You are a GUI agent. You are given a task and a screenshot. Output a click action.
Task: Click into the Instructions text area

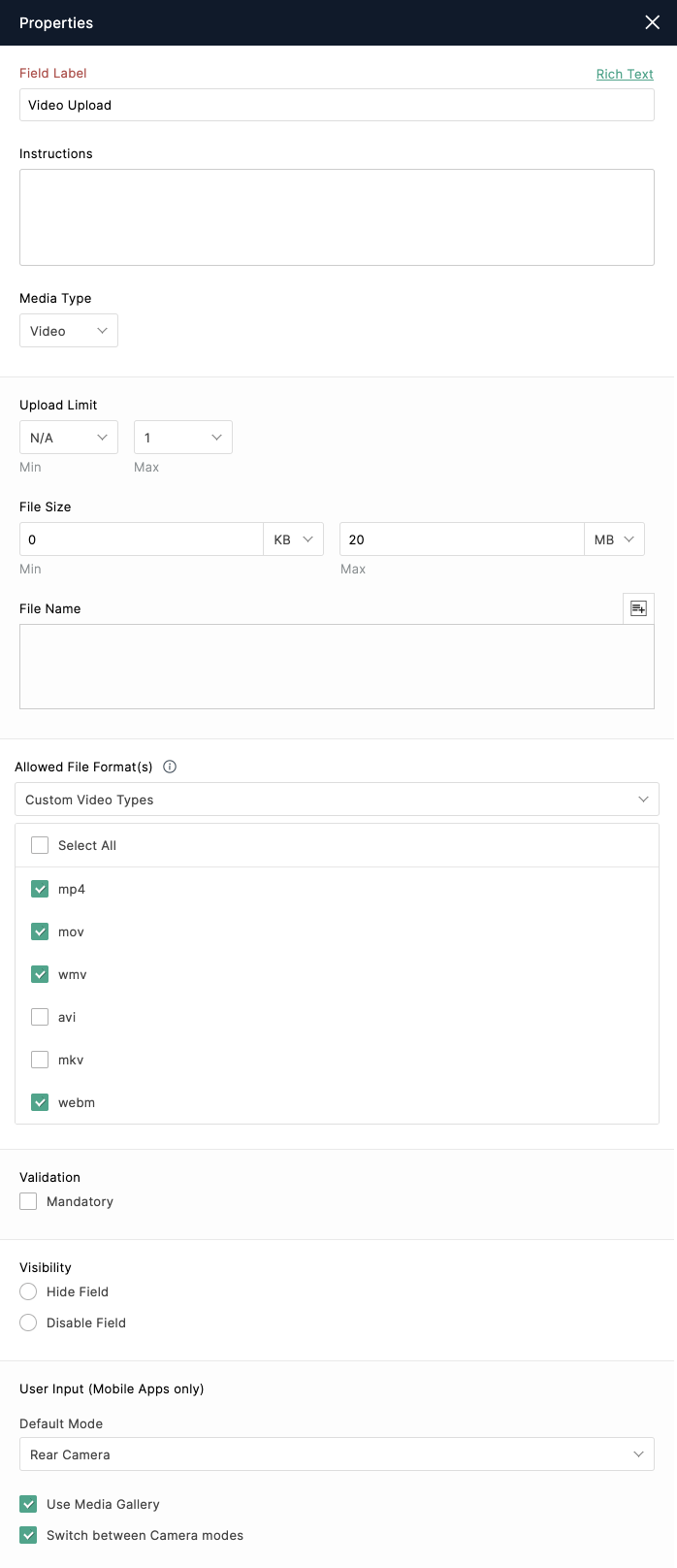coord(337,217)
